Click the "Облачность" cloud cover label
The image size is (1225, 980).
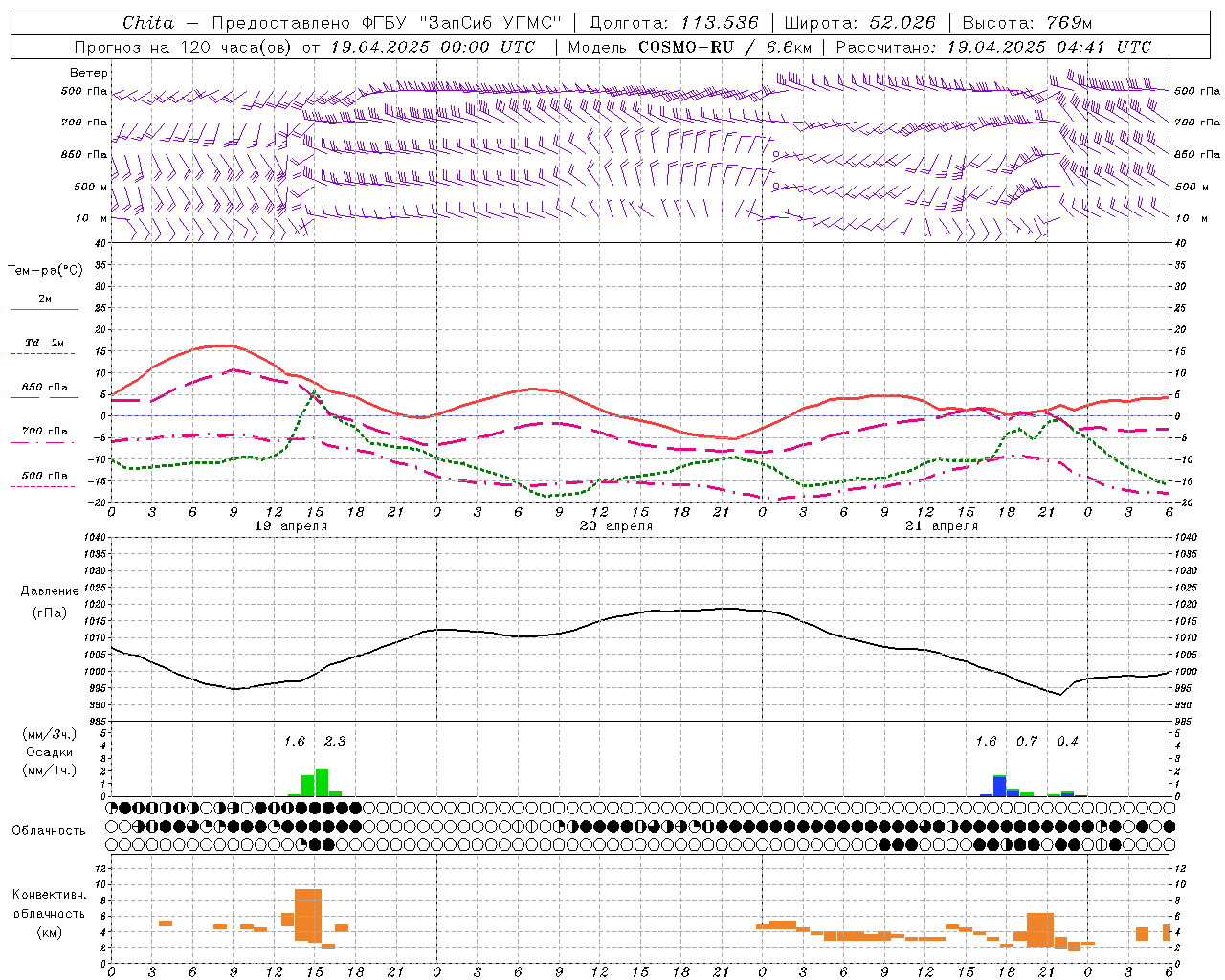49,830
